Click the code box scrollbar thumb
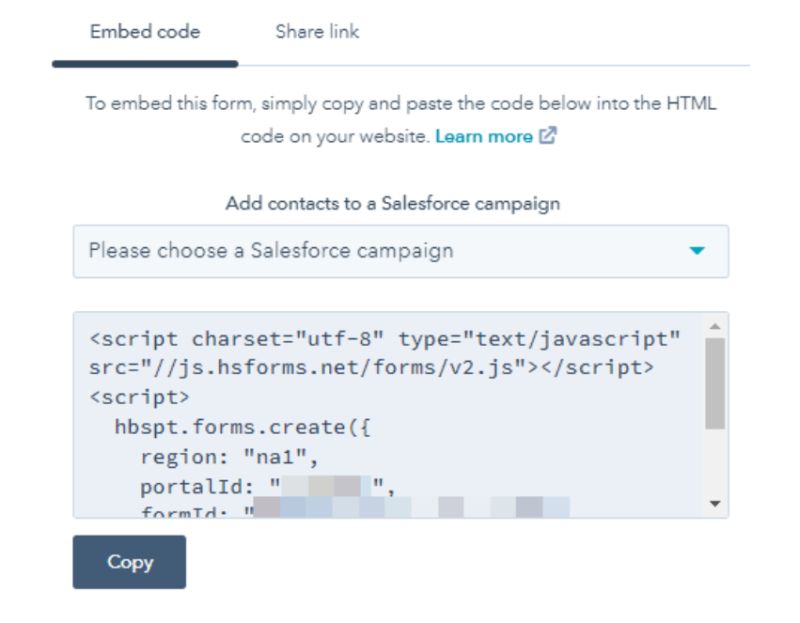Image resolution: width=800 pixels, height=623 pixels. click(x=714, y=383)
